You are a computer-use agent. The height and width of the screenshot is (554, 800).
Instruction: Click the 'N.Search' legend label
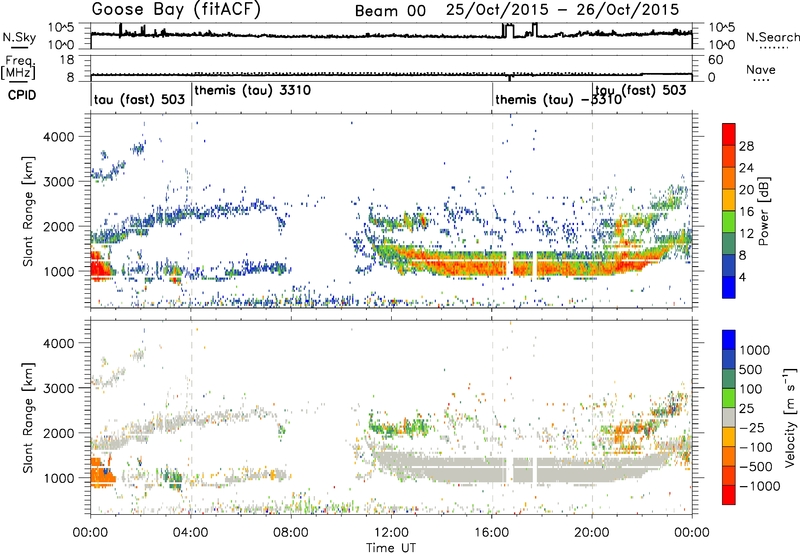click(772, 37)
